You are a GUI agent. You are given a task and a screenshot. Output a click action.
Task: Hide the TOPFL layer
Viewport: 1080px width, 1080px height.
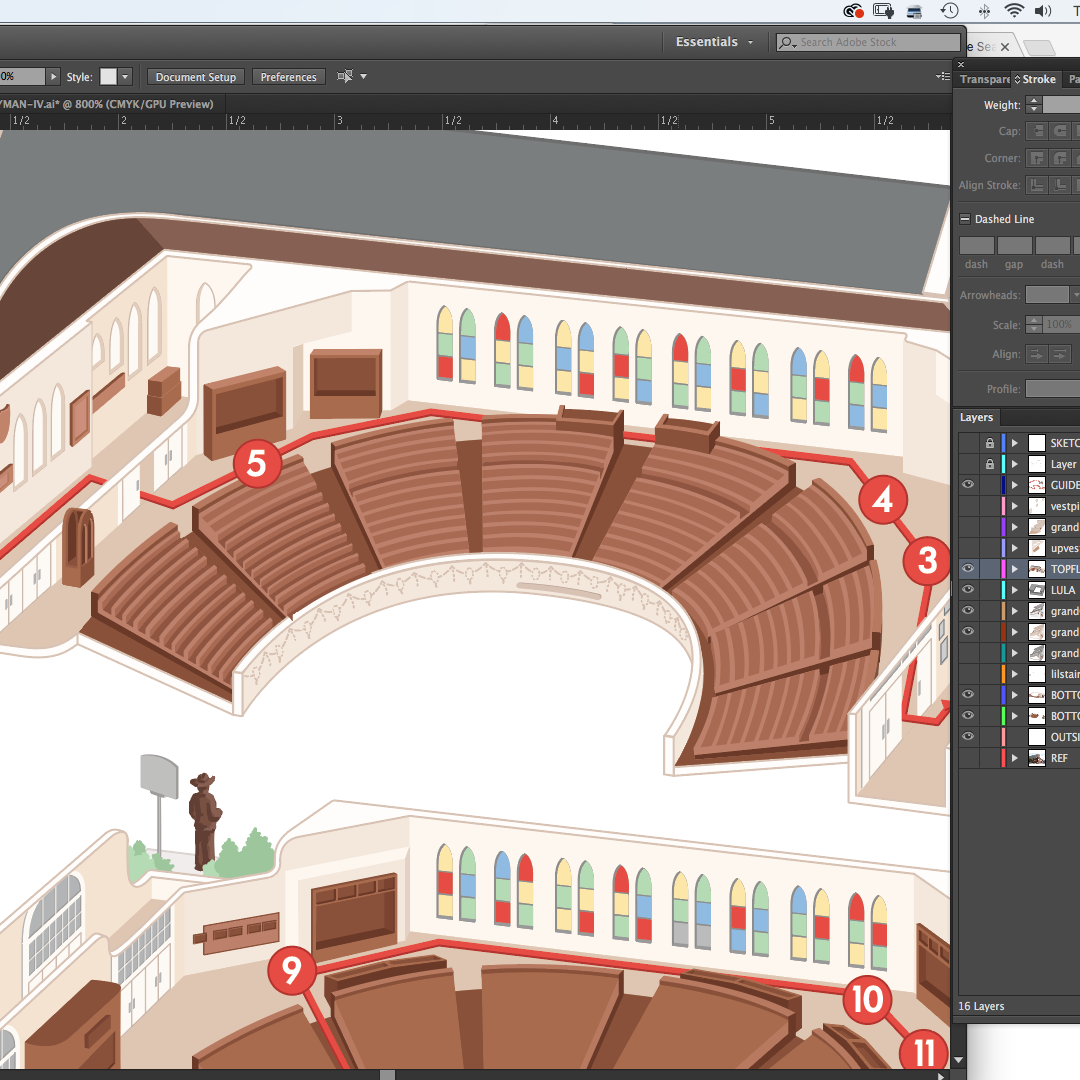click(968, 569)
